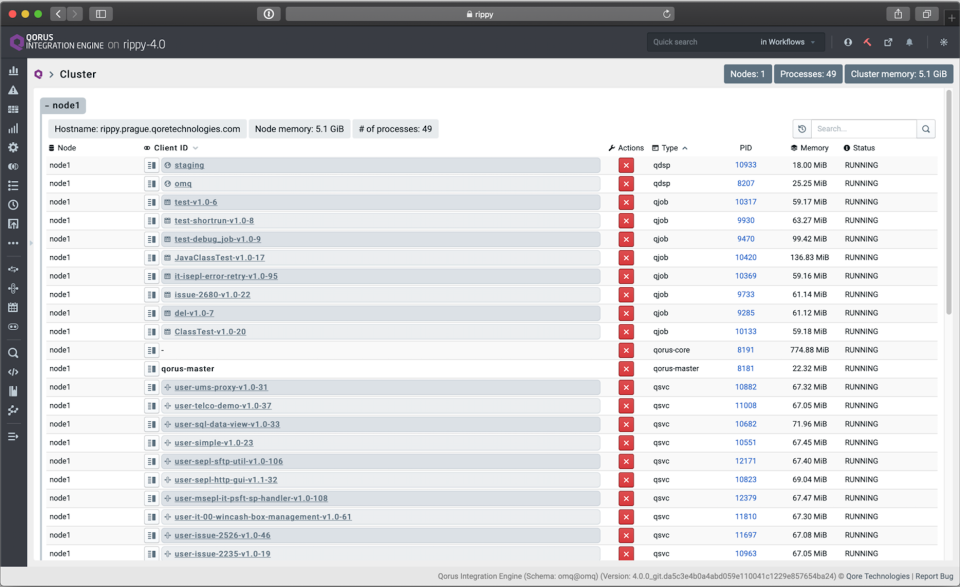Image resolution: width=960 pixels, height=587 pixels.
Task: Click the 774.88 MiB memory value
Action: 809,350
